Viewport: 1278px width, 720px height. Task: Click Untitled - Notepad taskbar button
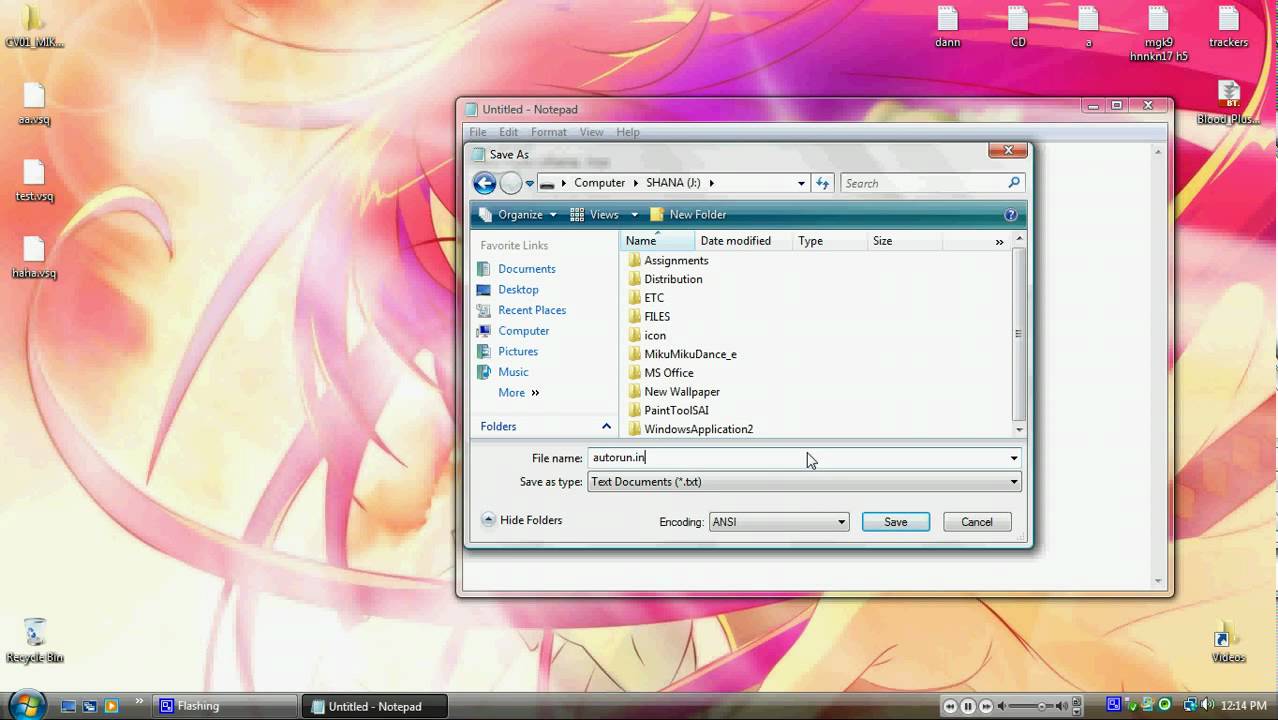[374, 706]
